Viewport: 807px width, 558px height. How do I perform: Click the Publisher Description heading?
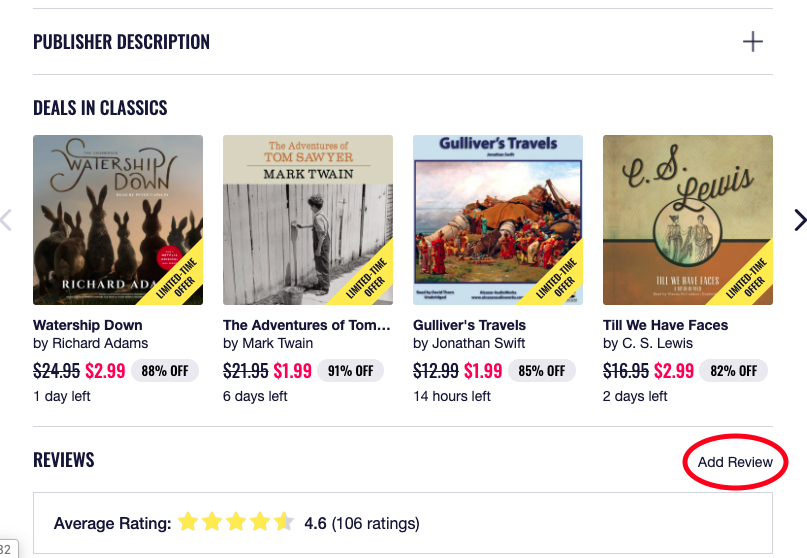(122, 42)
